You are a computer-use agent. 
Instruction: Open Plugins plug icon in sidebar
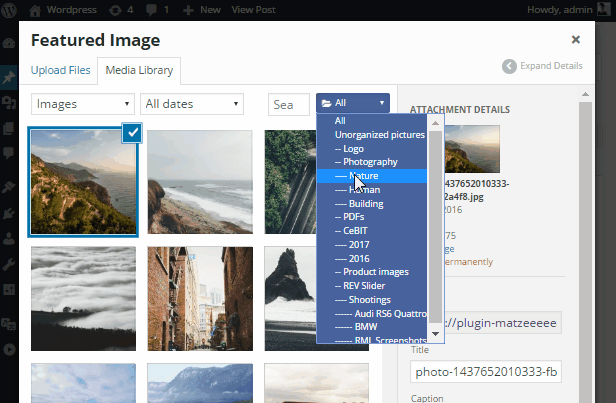tap(9, 213)
